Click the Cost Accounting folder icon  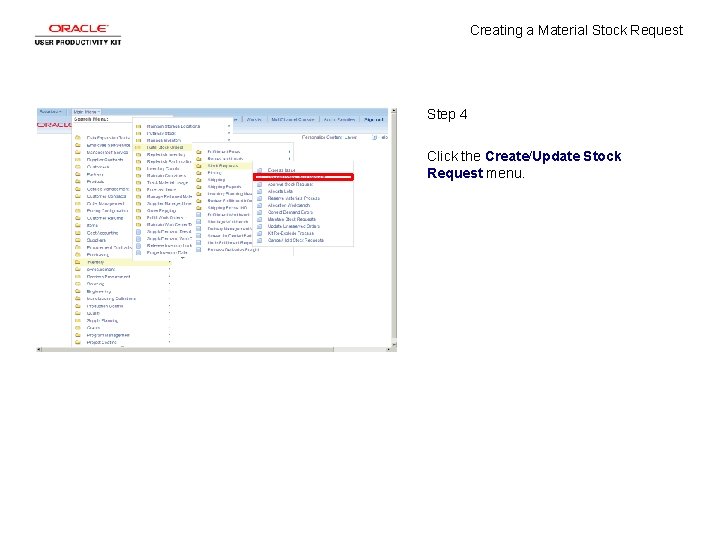click(x=78, y=233)
